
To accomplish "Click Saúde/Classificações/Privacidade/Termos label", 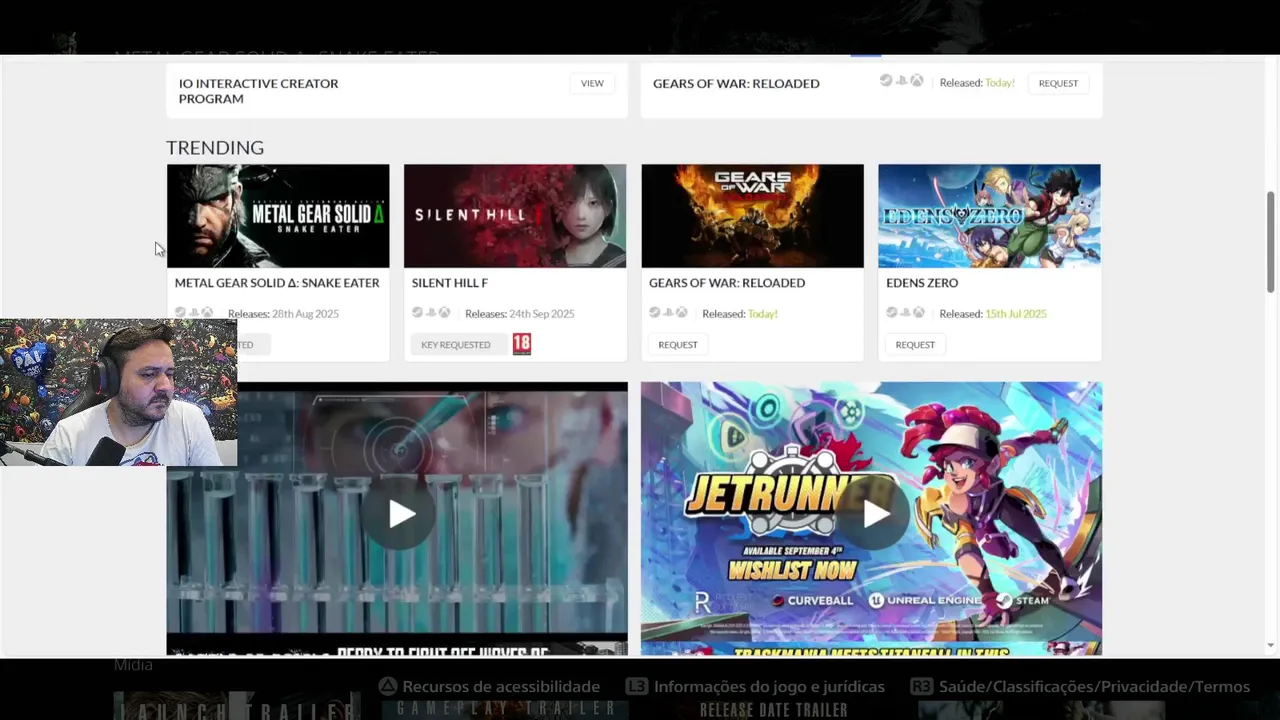I will [x=1094, y=687].
